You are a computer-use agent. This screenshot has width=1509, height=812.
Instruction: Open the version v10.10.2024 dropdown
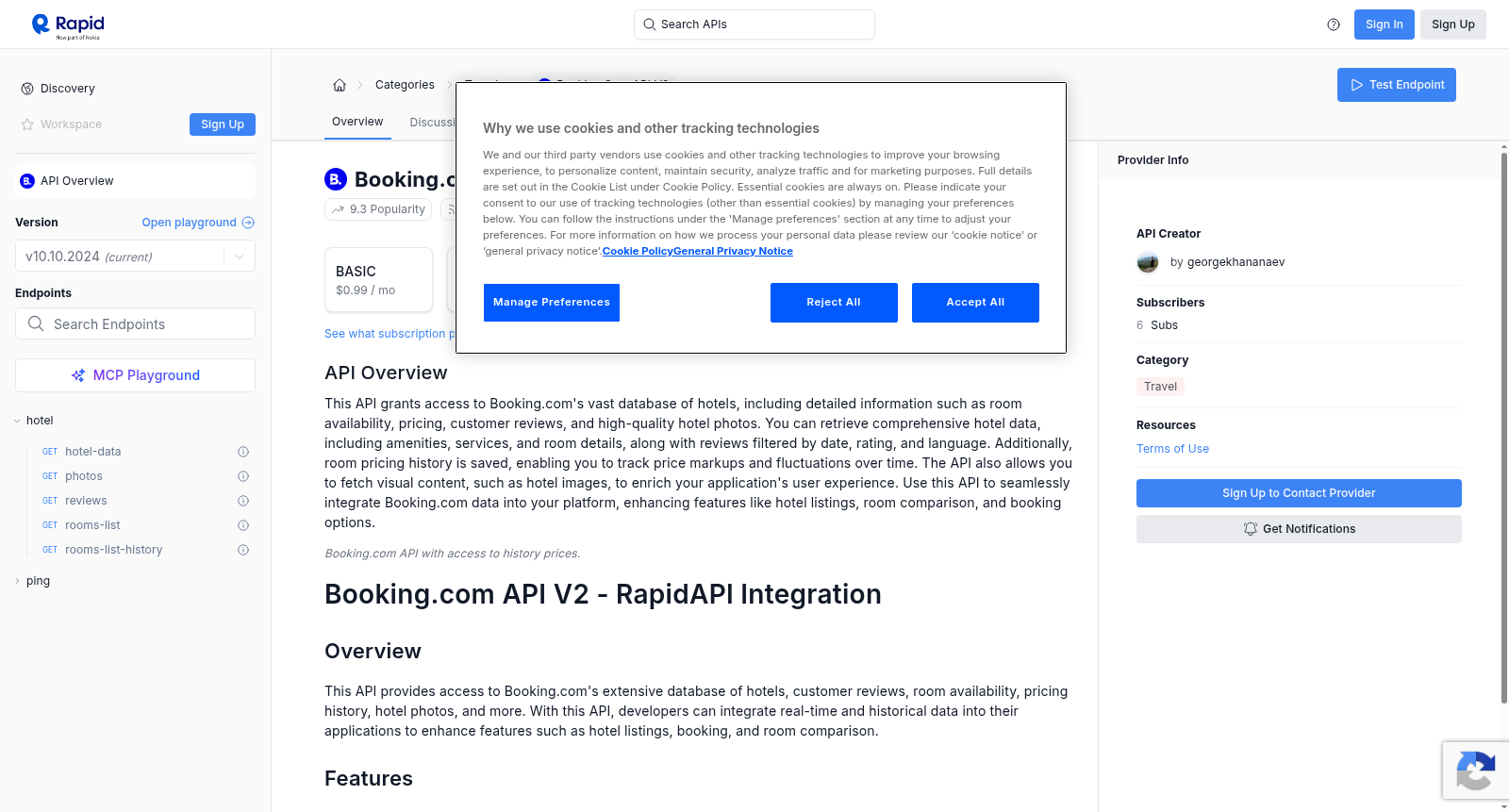pyautogui.click(x=135, y=257)
